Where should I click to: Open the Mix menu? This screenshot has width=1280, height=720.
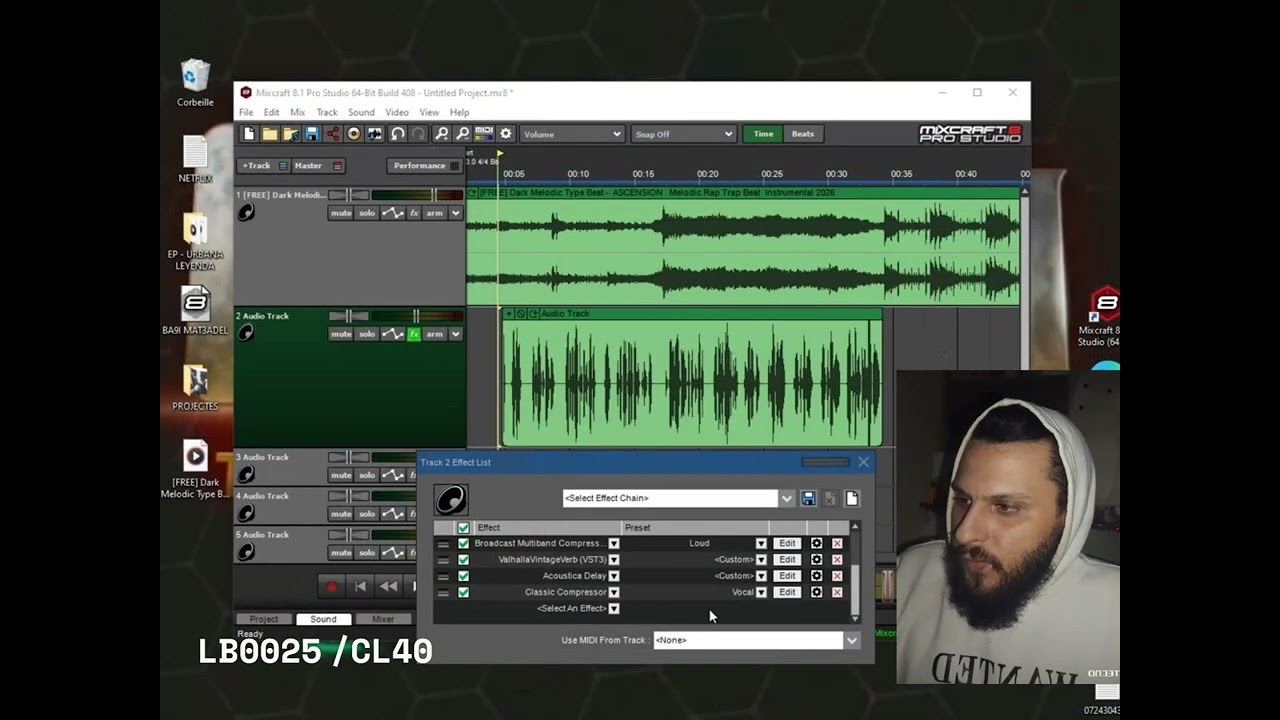pos(298,113)
